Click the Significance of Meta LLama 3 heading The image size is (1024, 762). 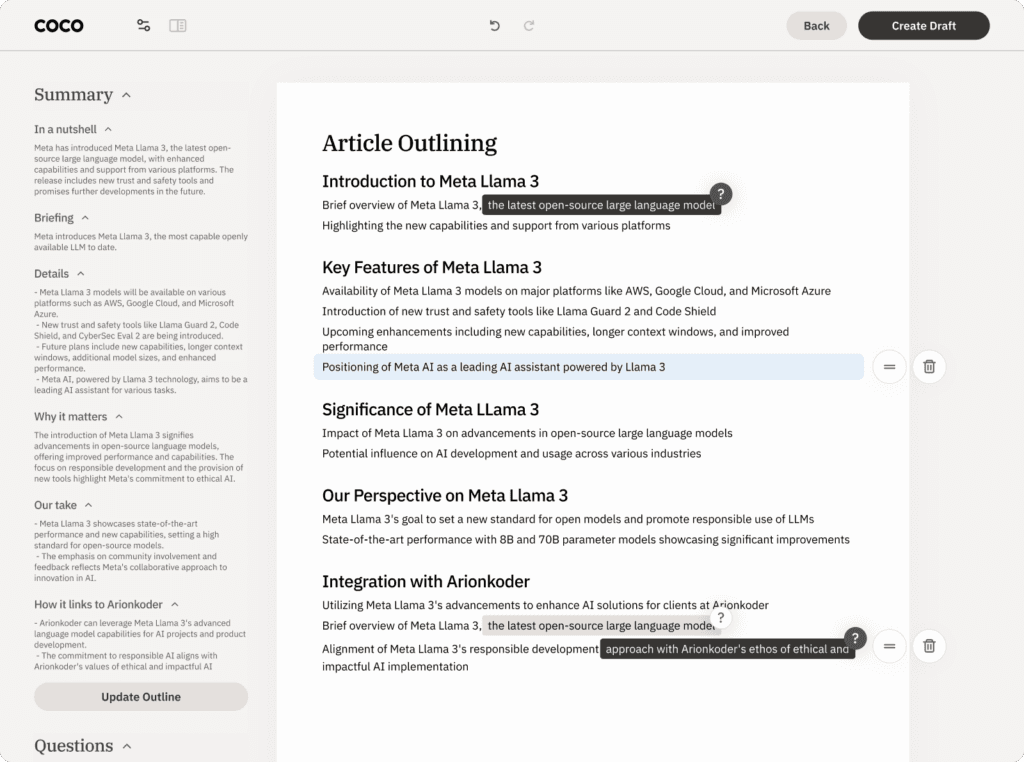coord(430,409)
